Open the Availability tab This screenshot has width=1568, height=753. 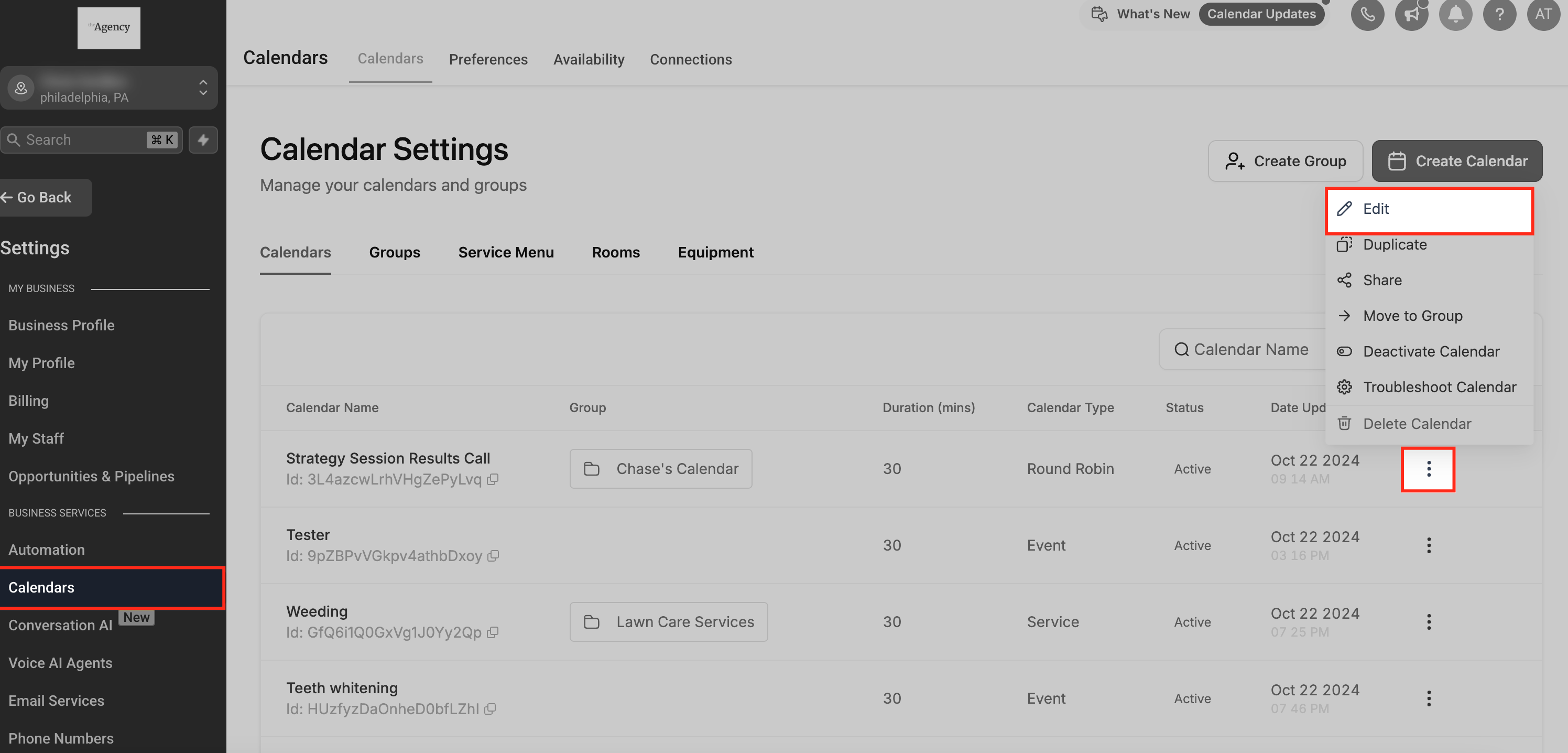[588, 60]
